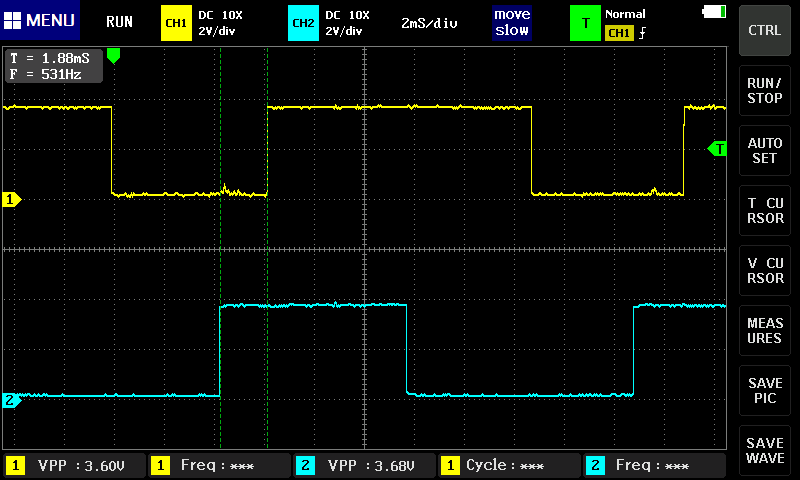Open the MEASURES button
800x480 pixels.
pos(764,331)
